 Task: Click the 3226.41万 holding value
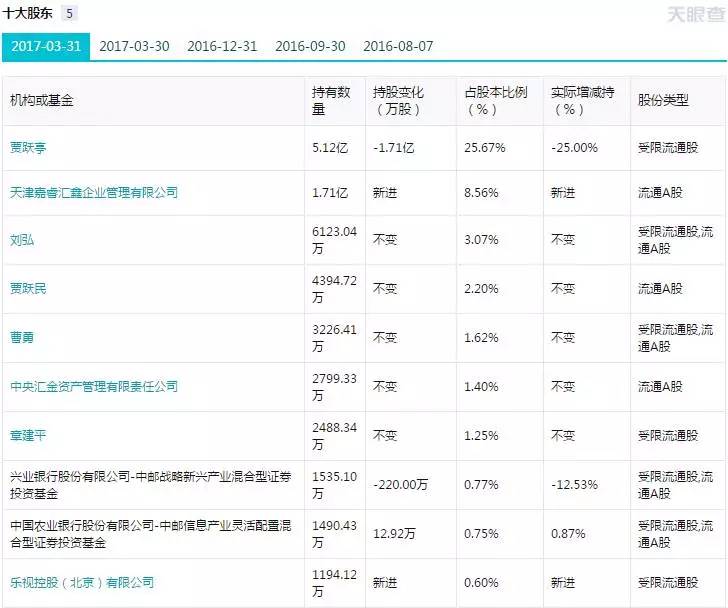[x=334, y=337]
